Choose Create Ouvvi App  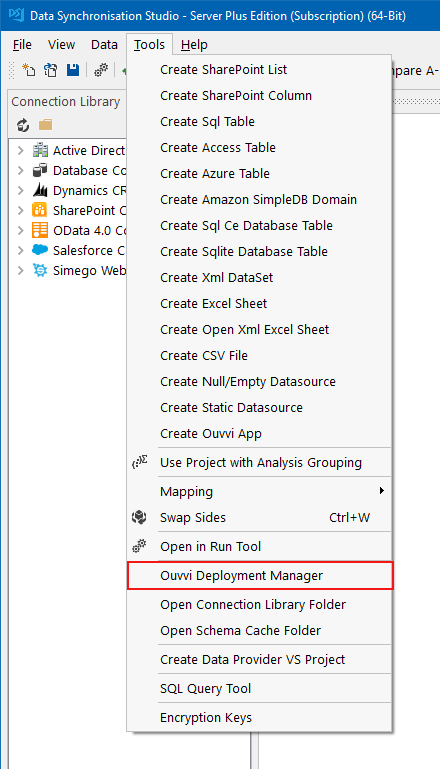(259, 434)
